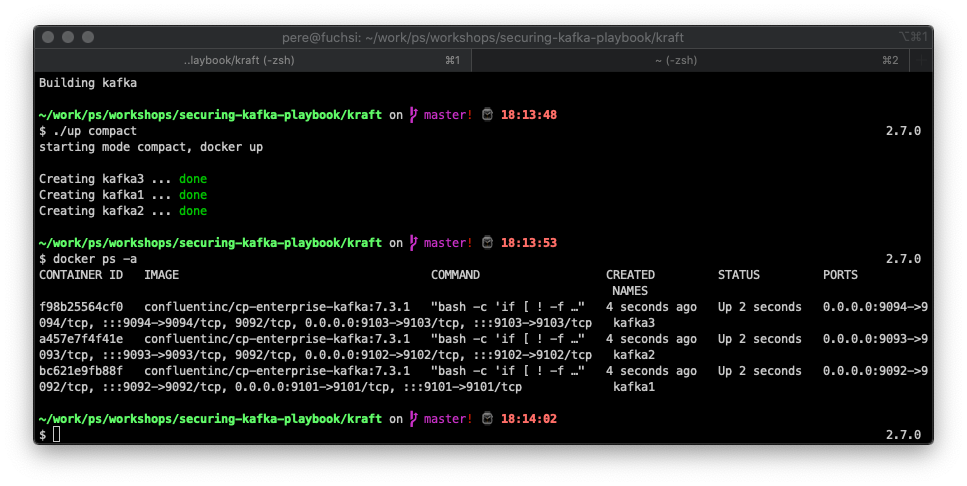Image resolution: width=967 pixels, height=486 pixels.
Task: Click the 'Creating kafka2' text
Action: 91,211
